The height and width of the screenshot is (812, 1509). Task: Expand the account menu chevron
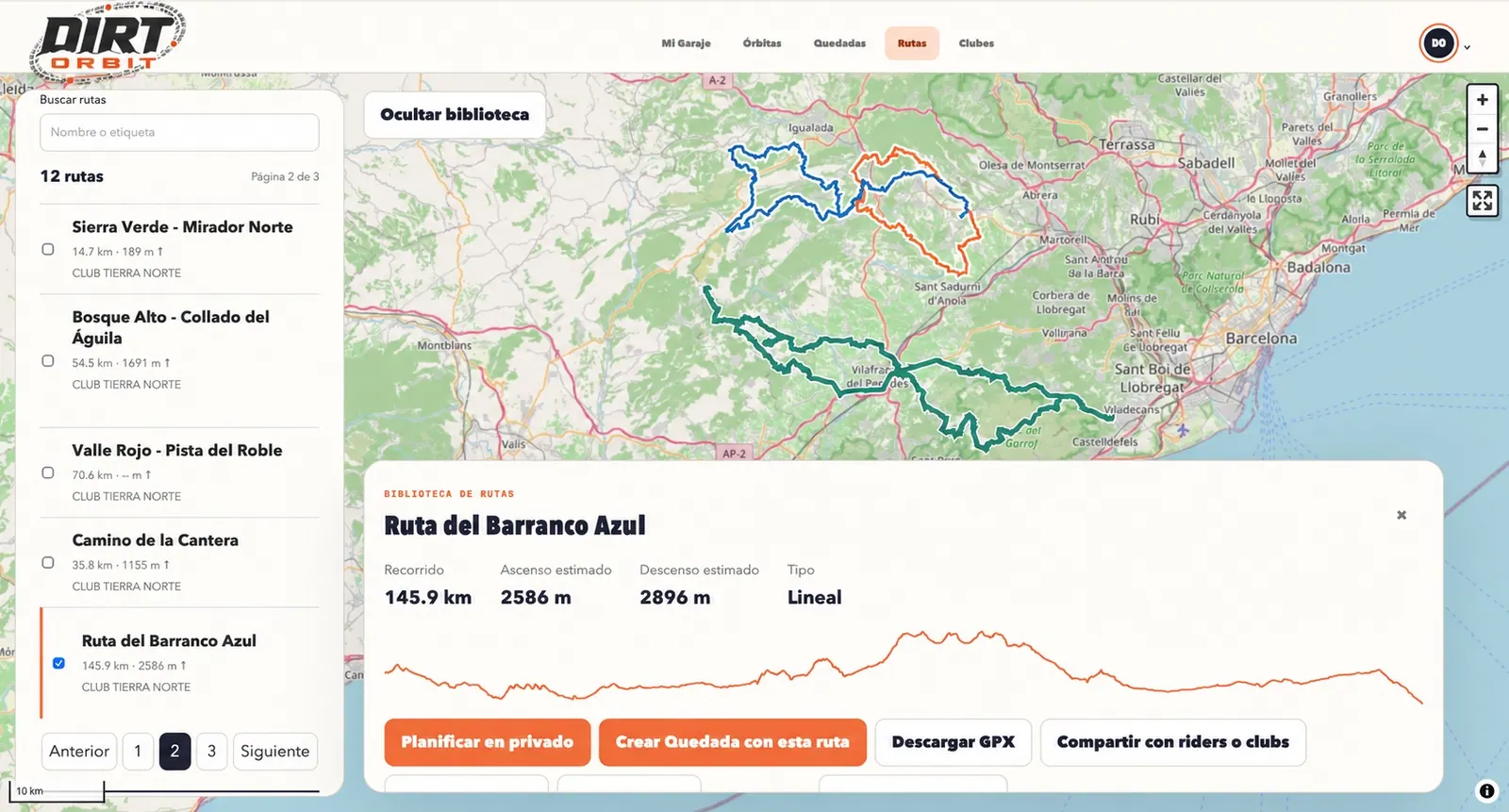[x=1468, y=46]
